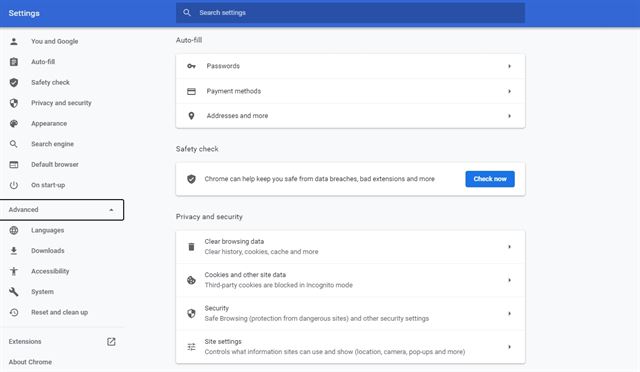
Task: Click the Addresses location pin icon
Action: point(191,116)
